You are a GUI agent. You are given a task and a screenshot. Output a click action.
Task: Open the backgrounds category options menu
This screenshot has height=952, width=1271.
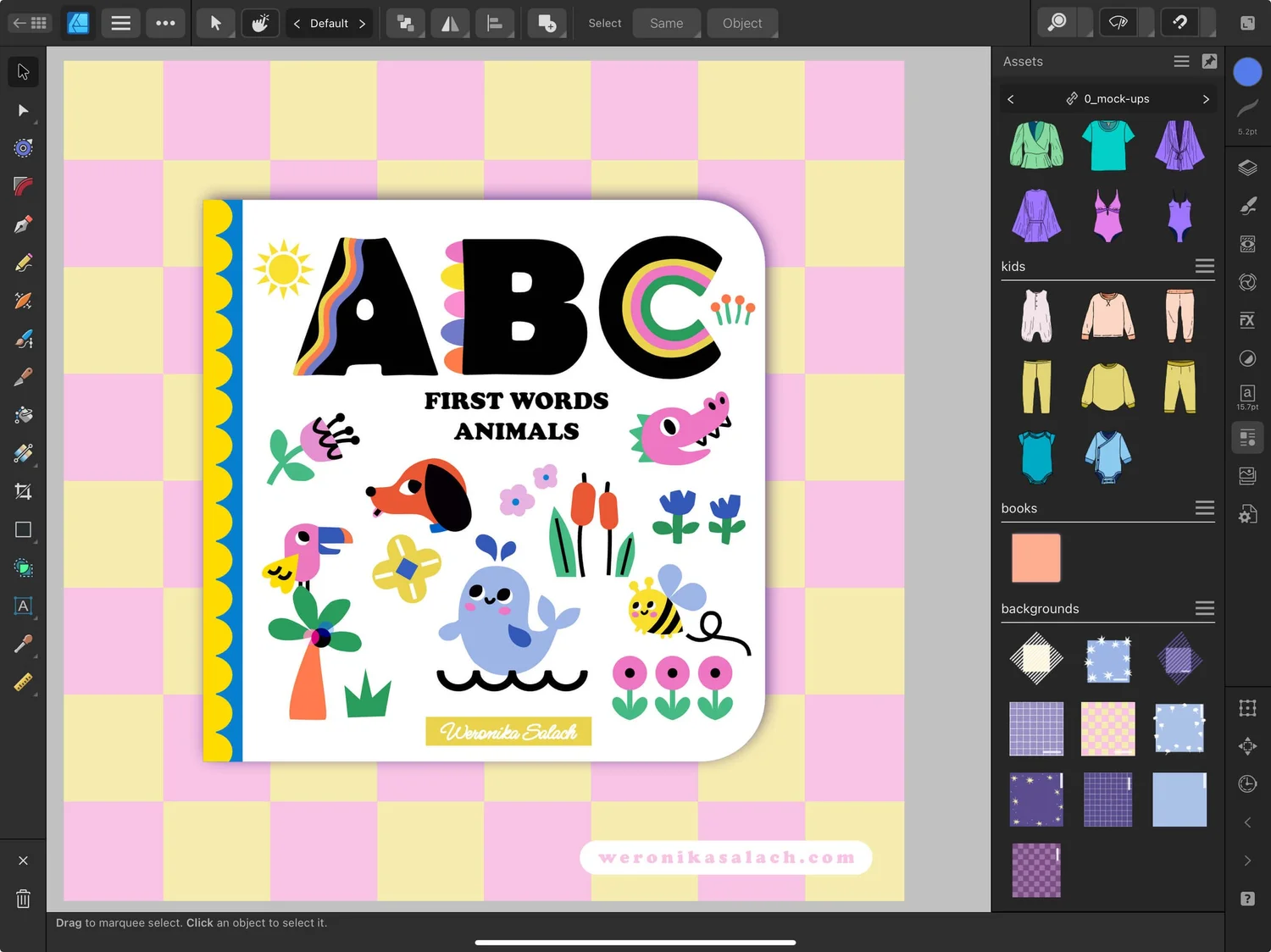pyautogui.click(x=1204, y=608)
